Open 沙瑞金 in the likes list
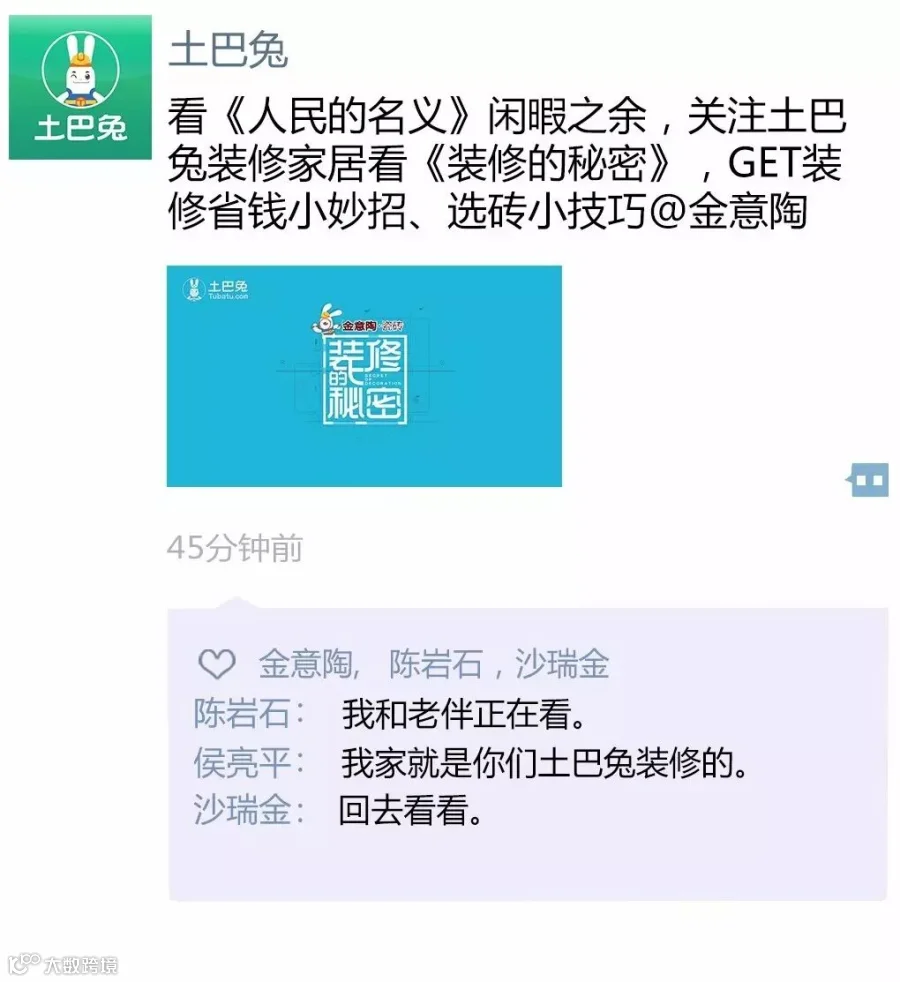 coord(562,664)
